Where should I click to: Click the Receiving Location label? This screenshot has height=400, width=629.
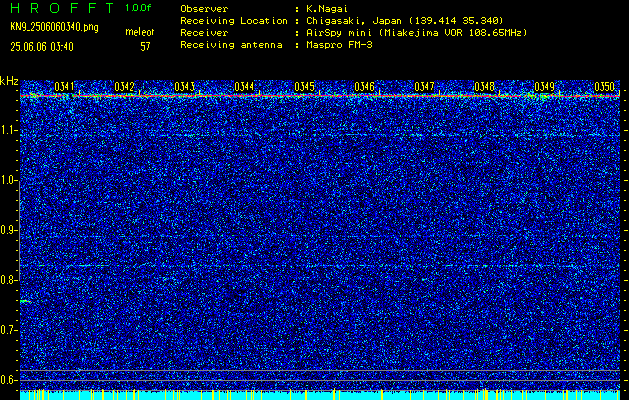coord(234,20)
